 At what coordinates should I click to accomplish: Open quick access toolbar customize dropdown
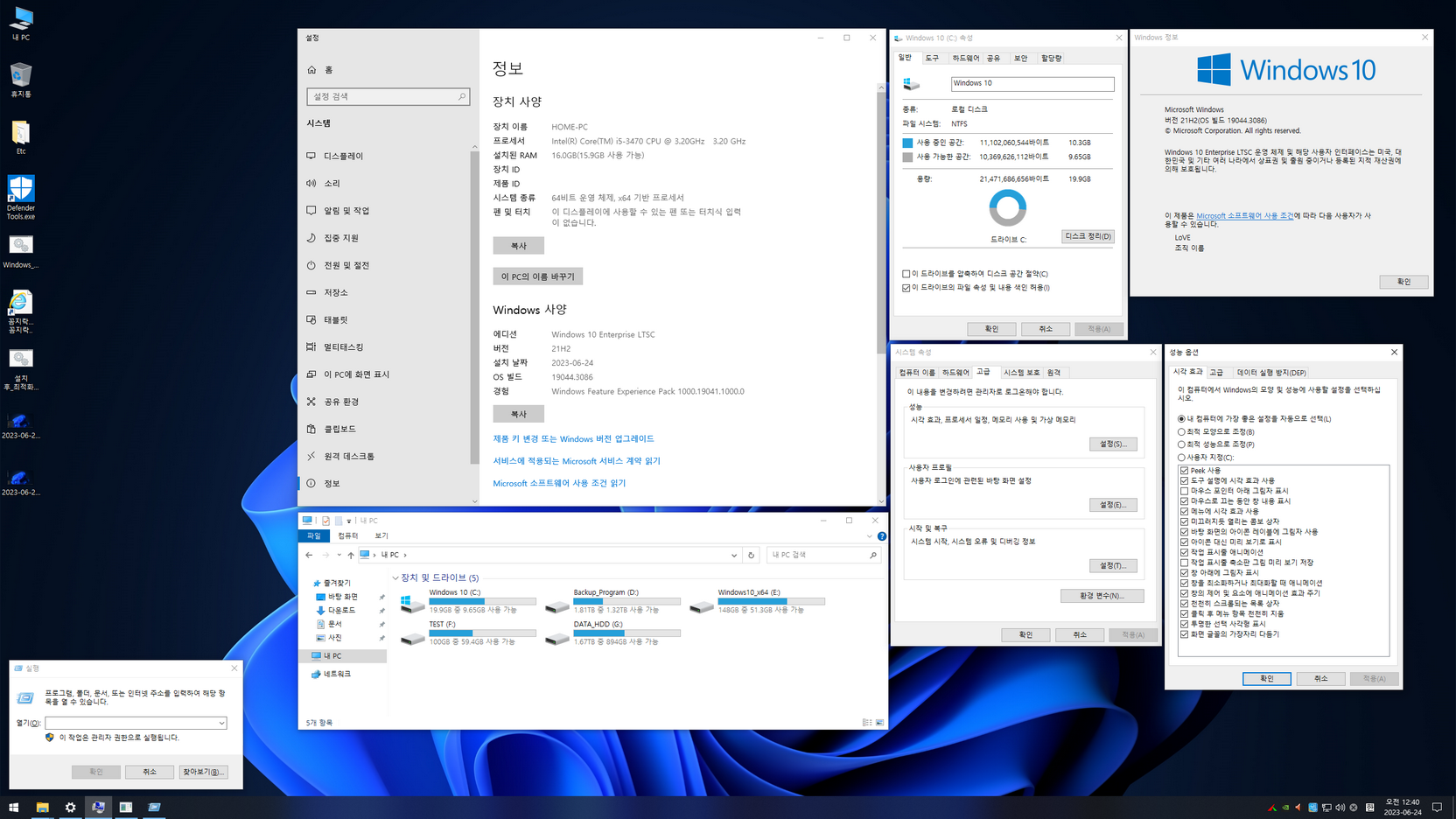(349, 521)
